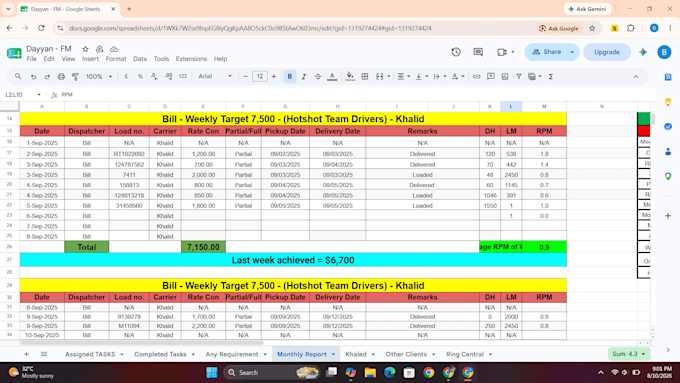
Task: Open File Explorer from taskbar
Action: click(370, 372)
